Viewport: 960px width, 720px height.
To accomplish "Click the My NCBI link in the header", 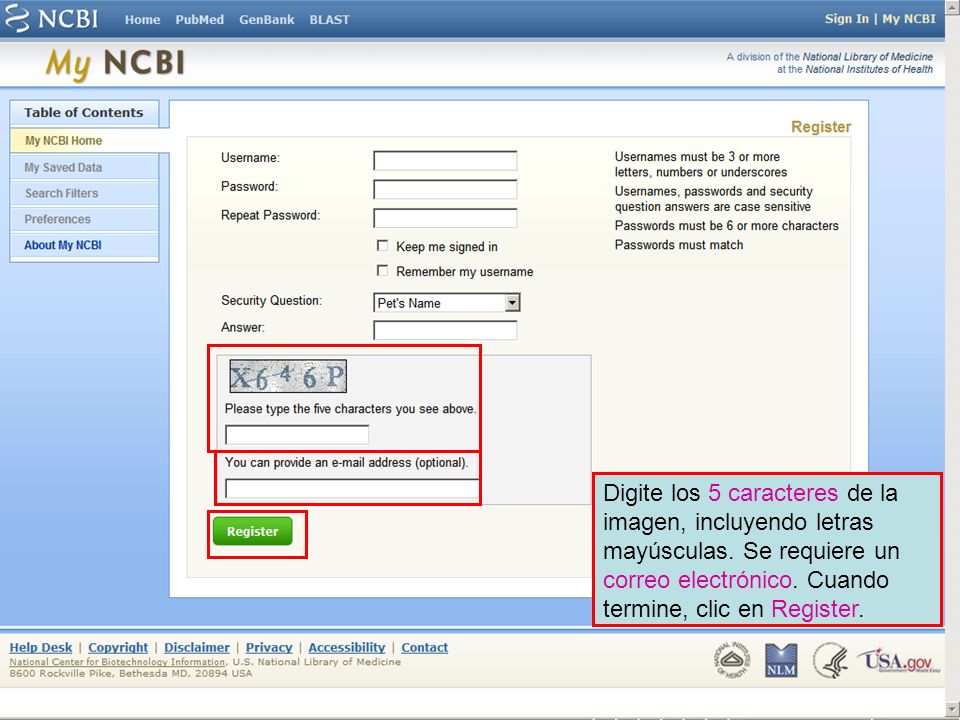I will (909, 19).
